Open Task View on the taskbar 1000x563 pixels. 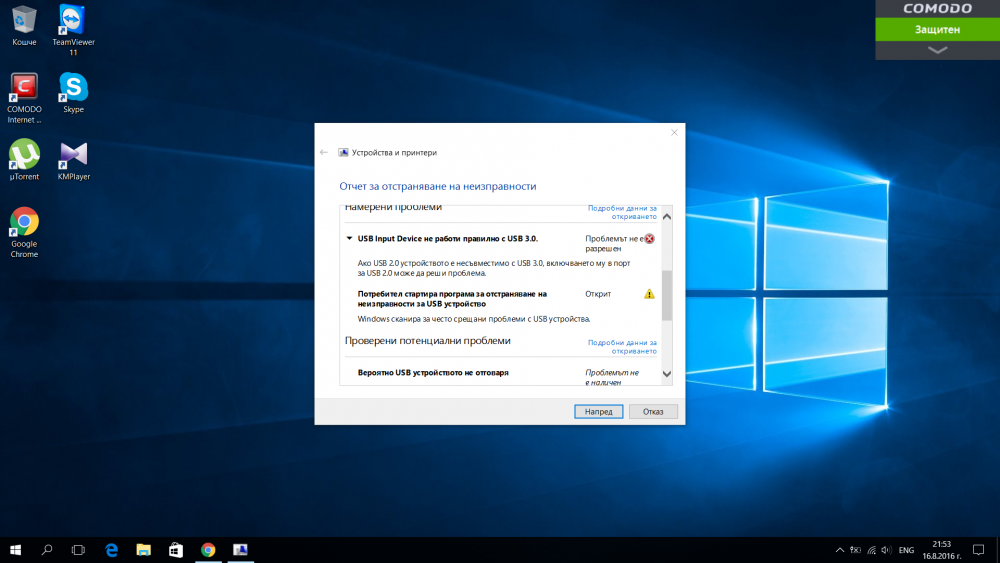click(x=78, y=550)
